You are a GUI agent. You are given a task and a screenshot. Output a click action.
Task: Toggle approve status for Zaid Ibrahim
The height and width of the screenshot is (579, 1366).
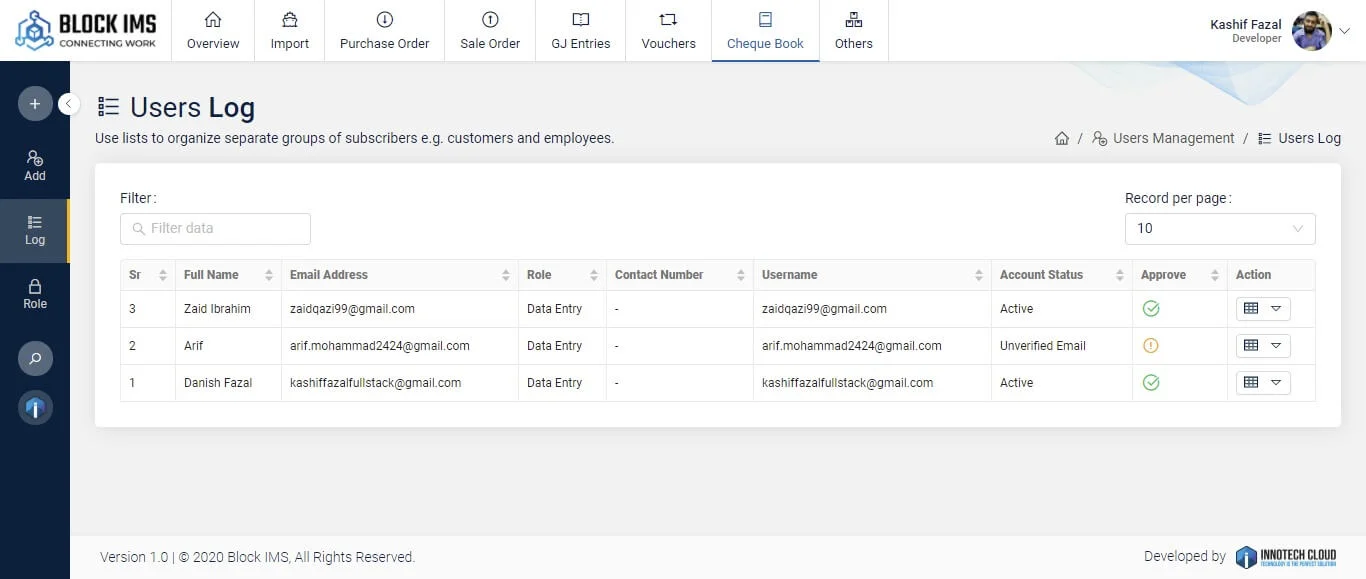(1151, 309)
